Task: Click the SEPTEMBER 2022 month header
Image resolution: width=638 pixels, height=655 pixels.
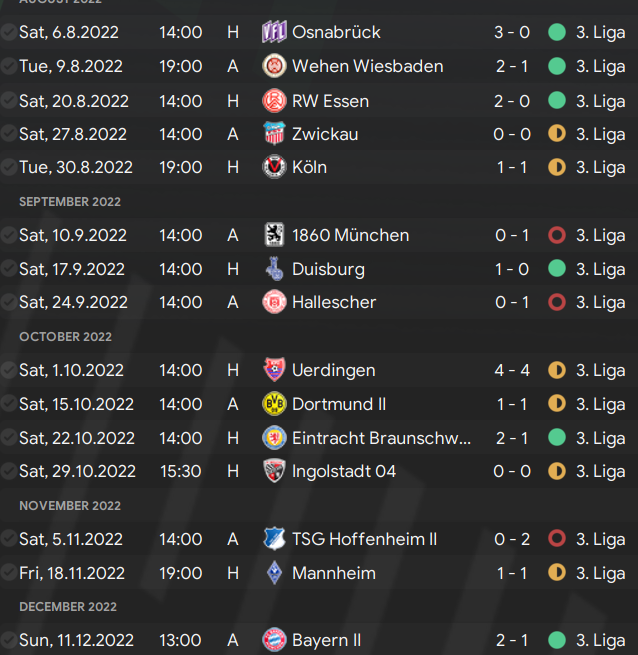Action: pyautogui.click(x=70, y=202)
